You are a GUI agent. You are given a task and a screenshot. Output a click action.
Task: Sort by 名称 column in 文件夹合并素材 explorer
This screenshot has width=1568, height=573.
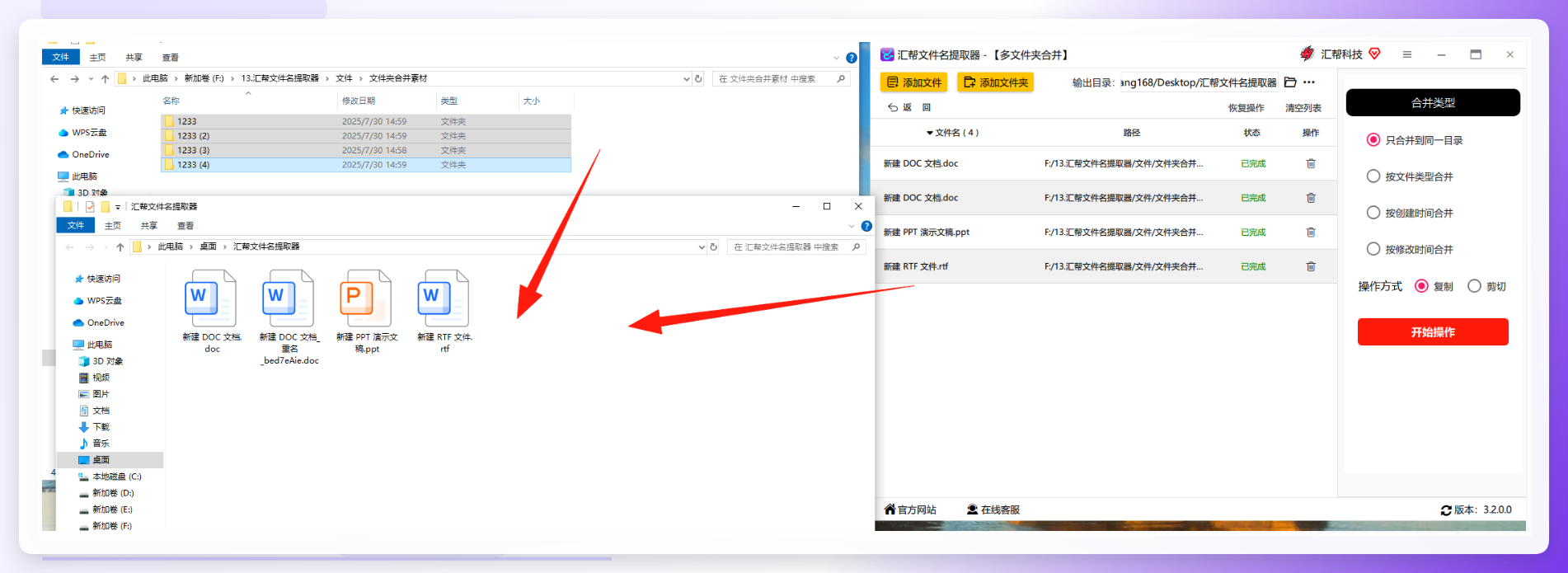(x=171, y=101)
